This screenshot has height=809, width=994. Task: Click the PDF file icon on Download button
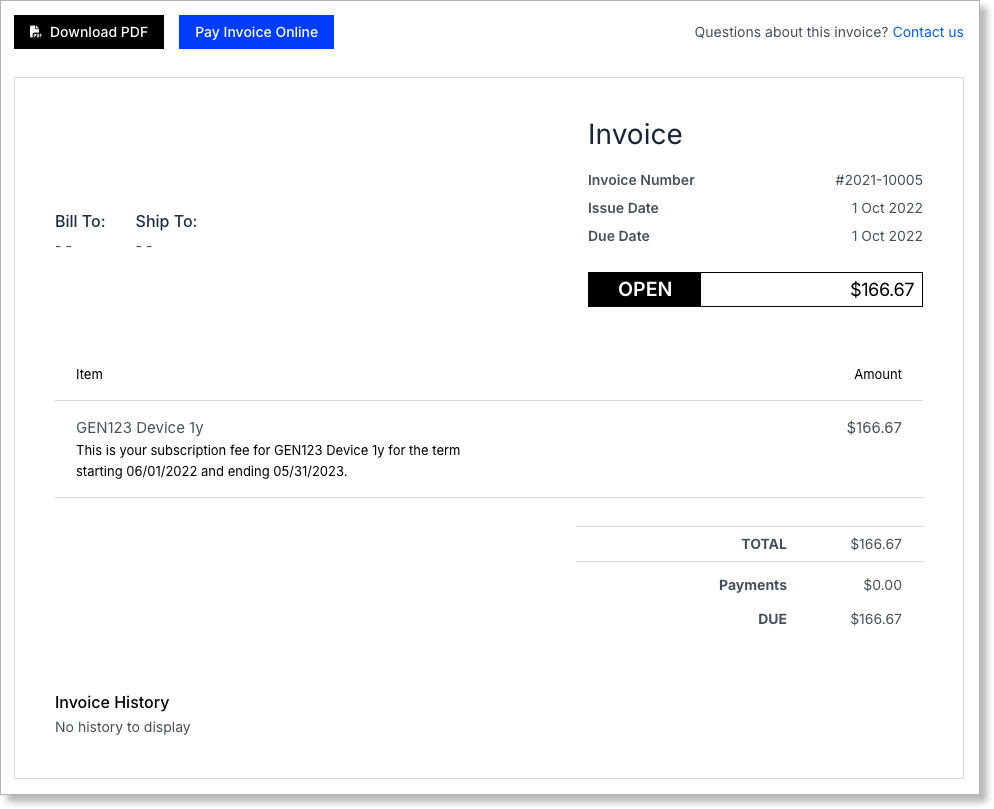(x=35, y=32)
